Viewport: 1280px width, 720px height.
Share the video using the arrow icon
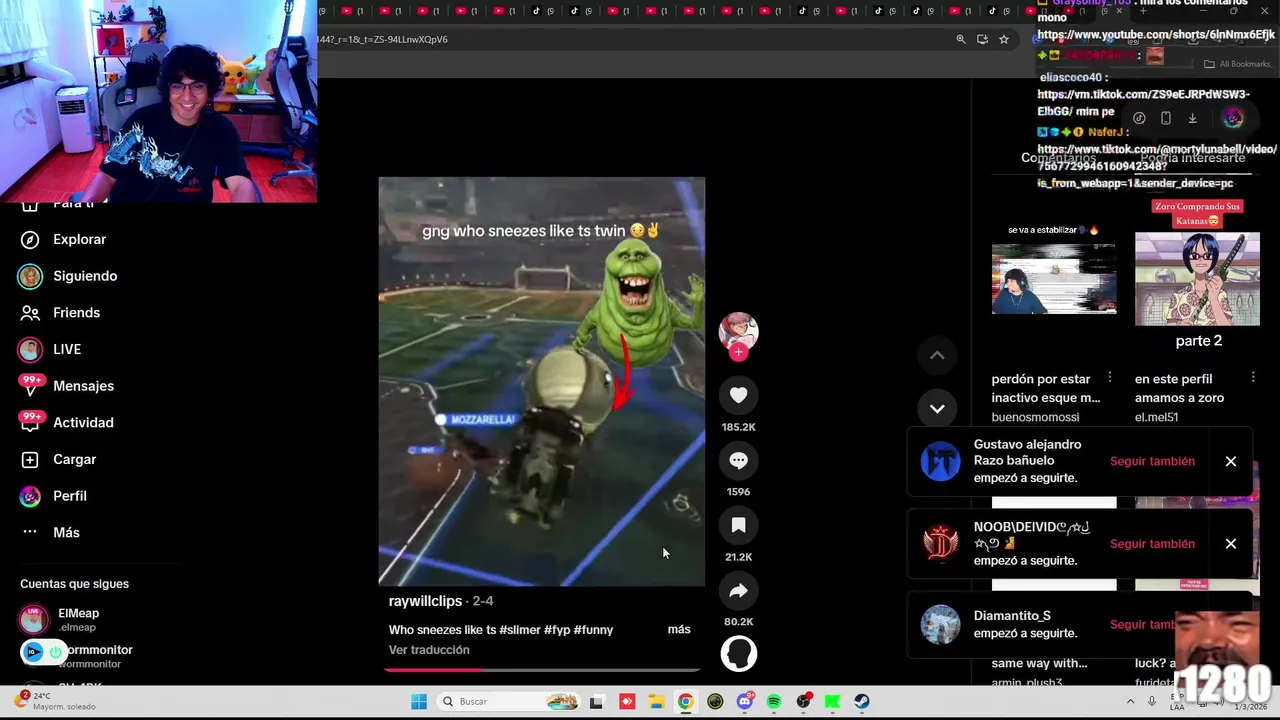[x=738, y=590]
